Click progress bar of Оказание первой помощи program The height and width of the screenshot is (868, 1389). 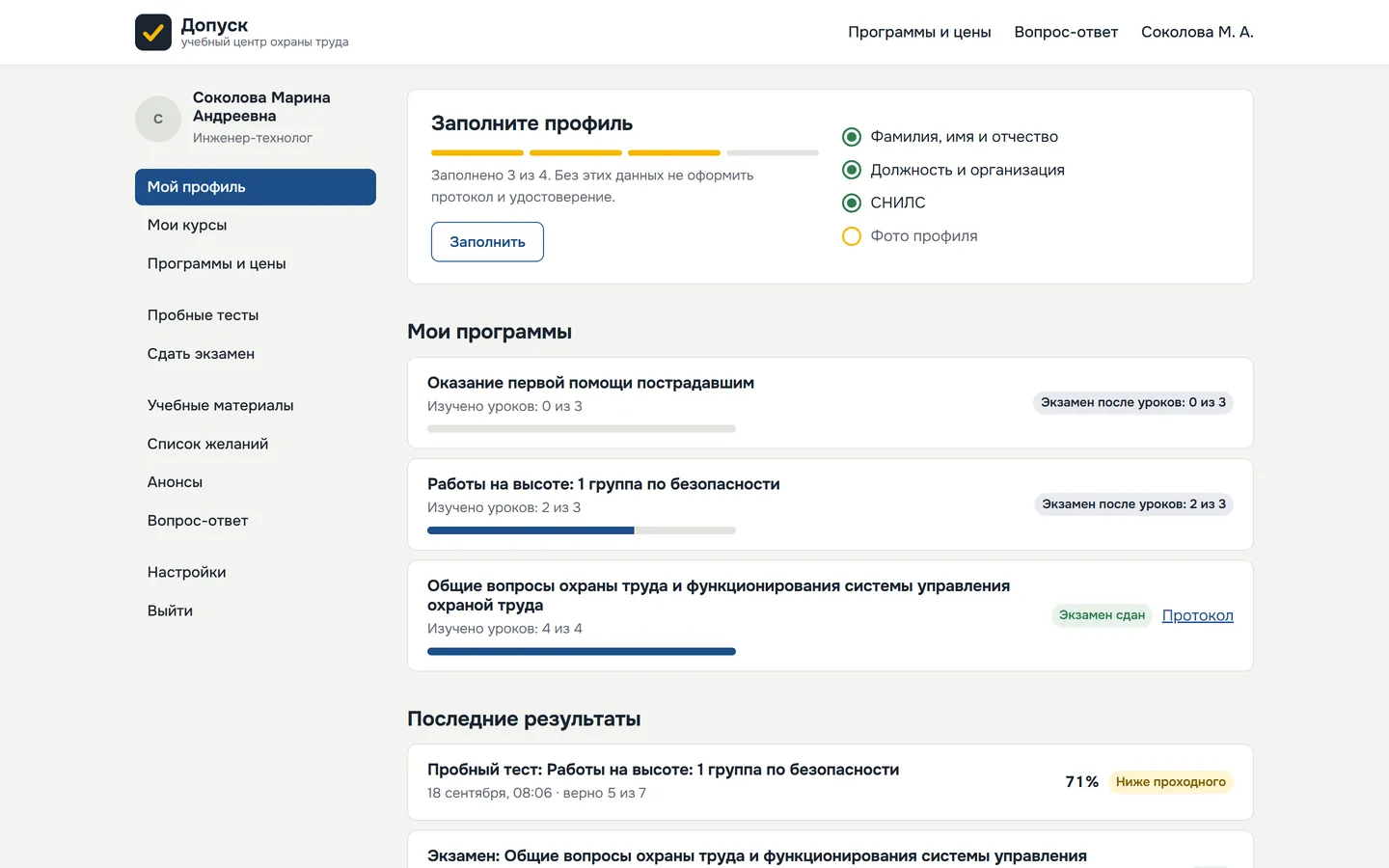tap(582, 429)
